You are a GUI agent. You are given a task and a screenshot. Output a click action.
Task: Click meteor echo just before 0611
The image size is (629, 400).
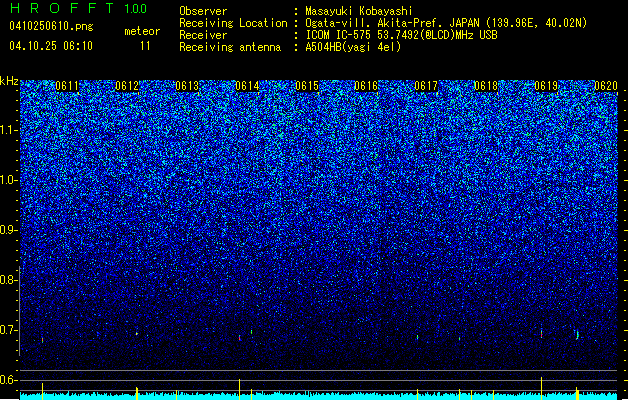[x=43, y=340]
